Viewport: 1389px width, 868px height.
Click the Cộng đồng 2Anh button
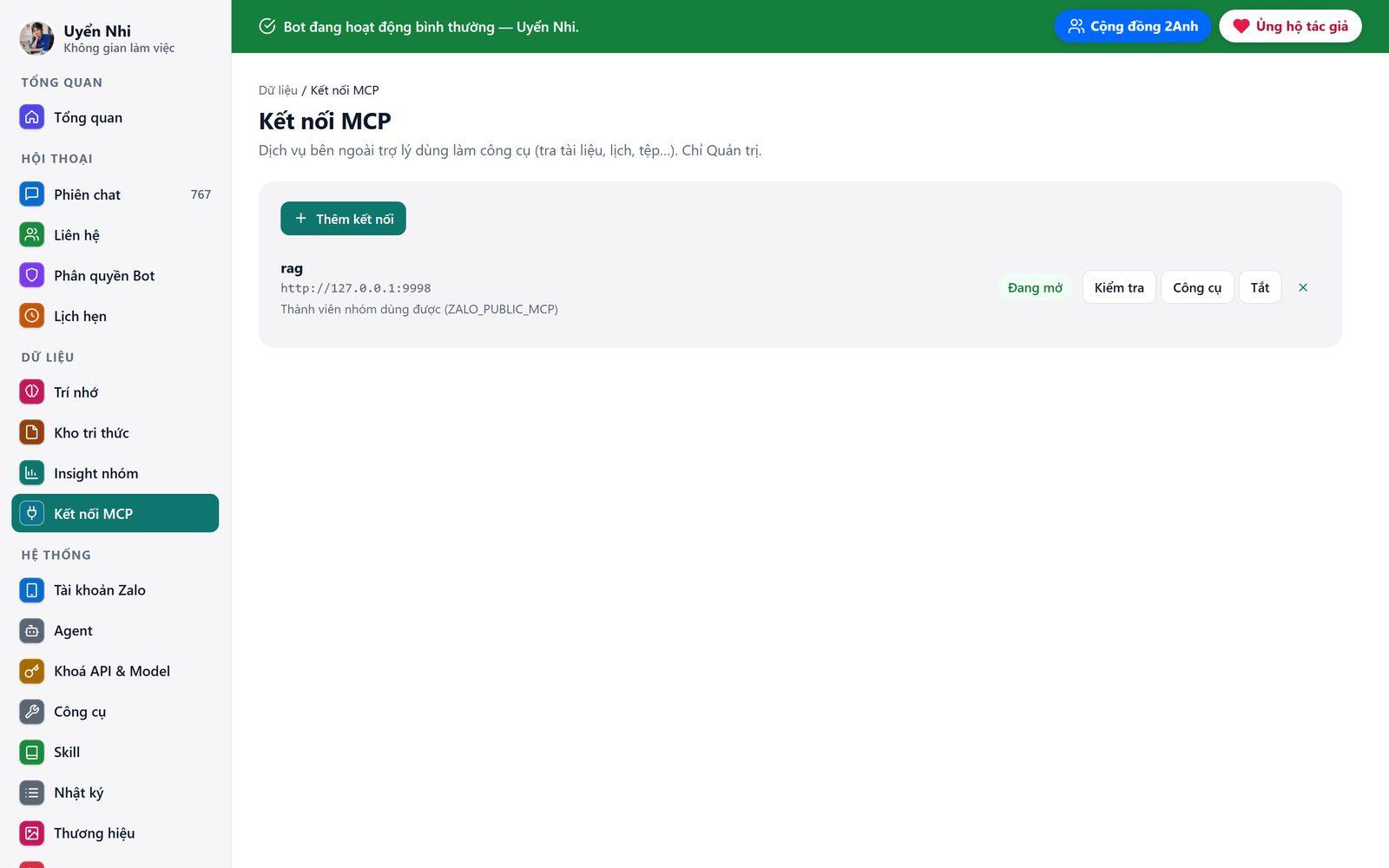1133,26
